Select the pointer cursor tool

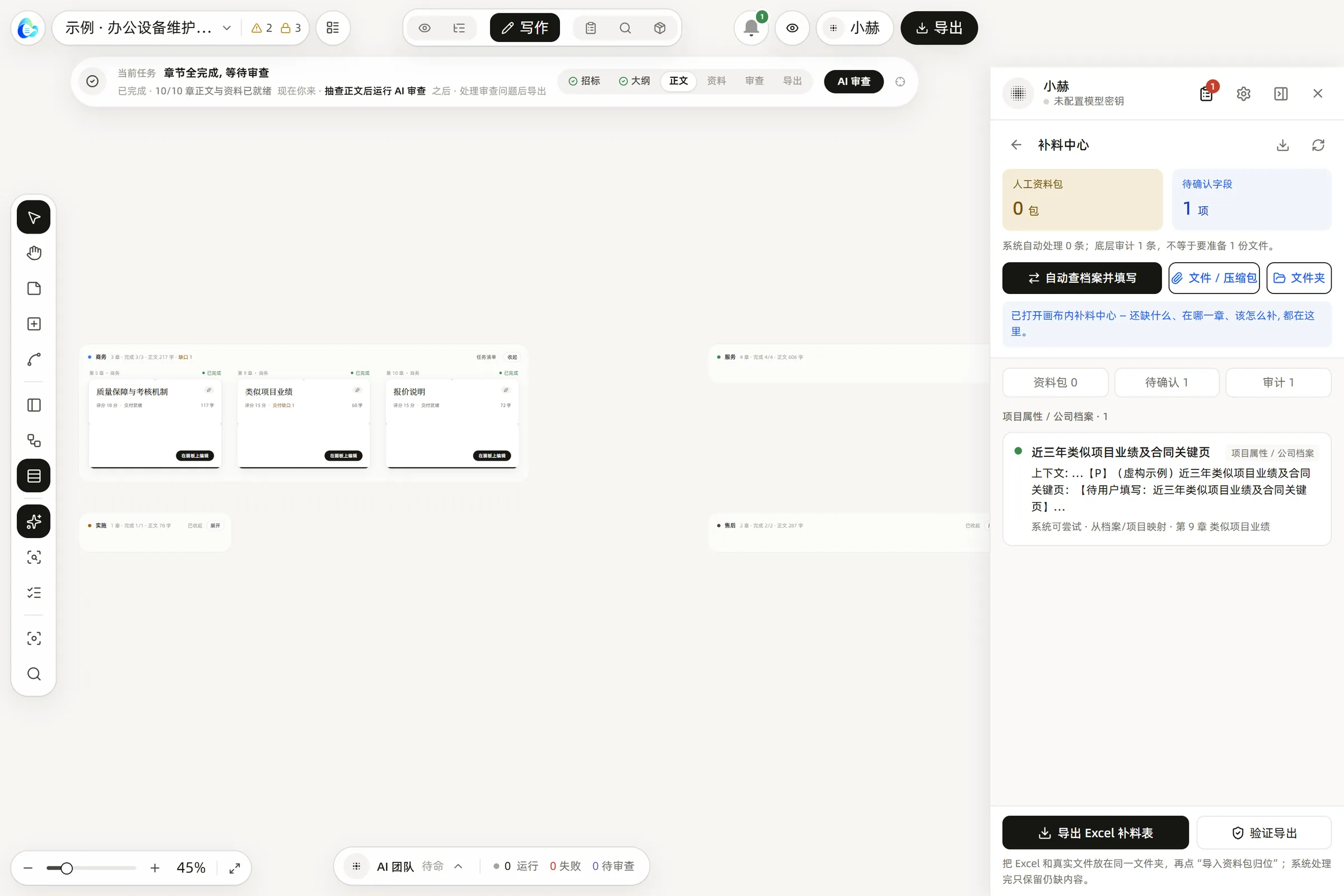pyautogui.click(x=34, y=217)
